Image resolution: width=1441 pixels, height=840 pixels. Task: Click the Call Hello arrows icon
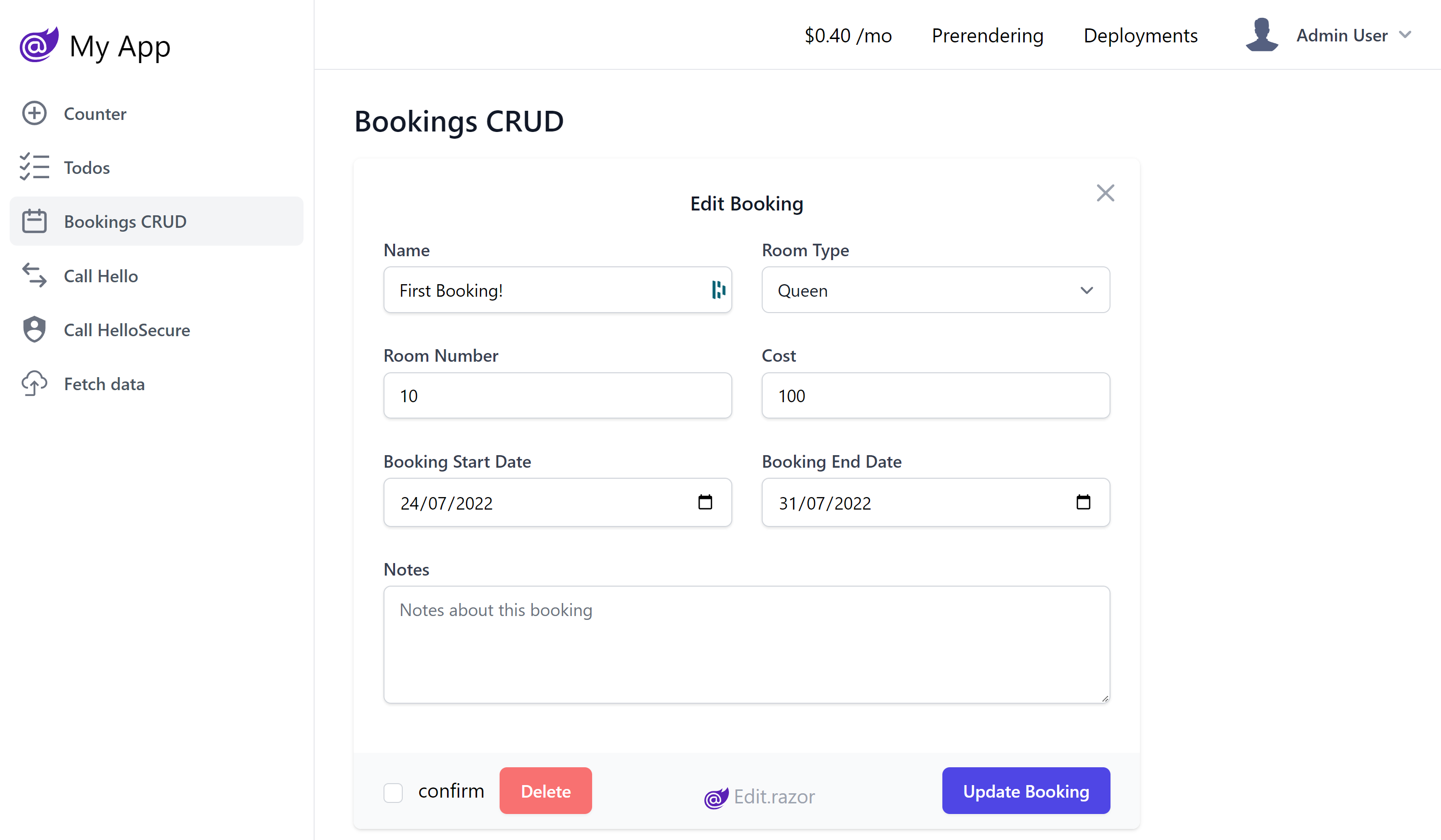click(34, 275)
